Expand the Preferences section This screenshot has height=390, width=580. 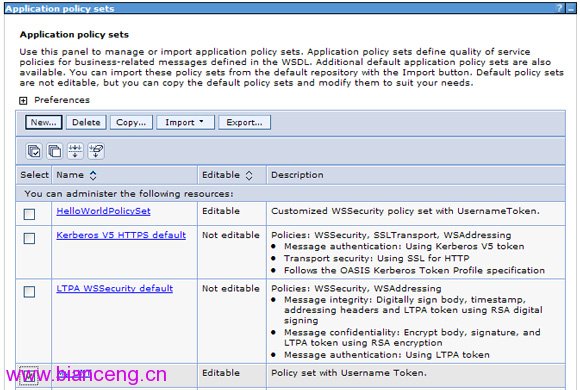(23, 101)
